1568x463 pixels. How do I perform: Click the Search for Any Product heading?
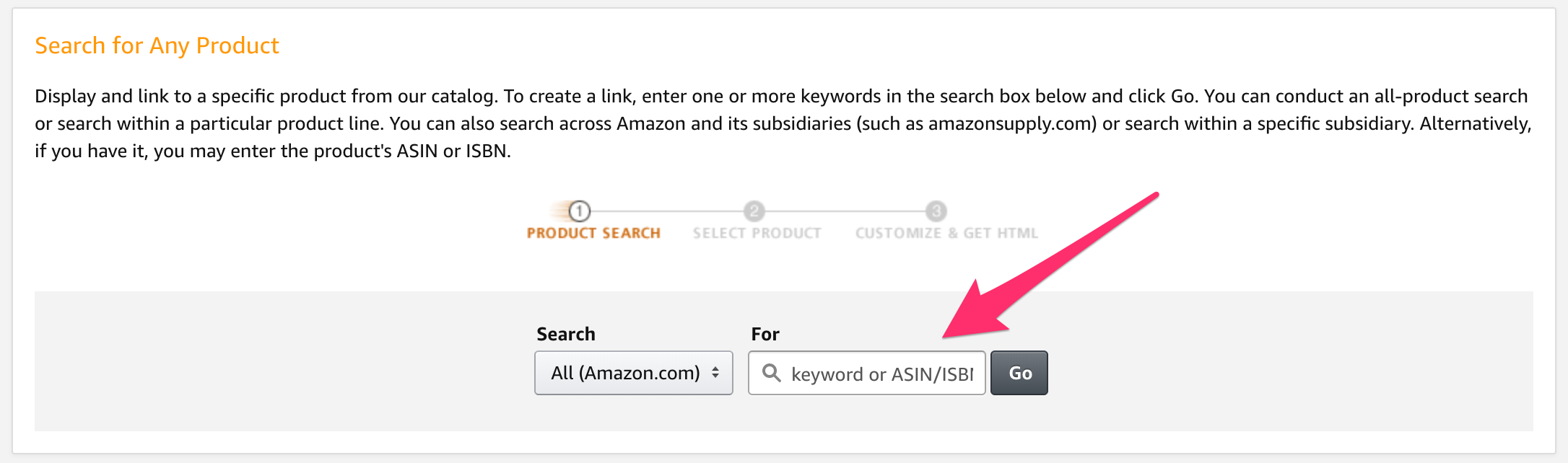pos(157,45)
